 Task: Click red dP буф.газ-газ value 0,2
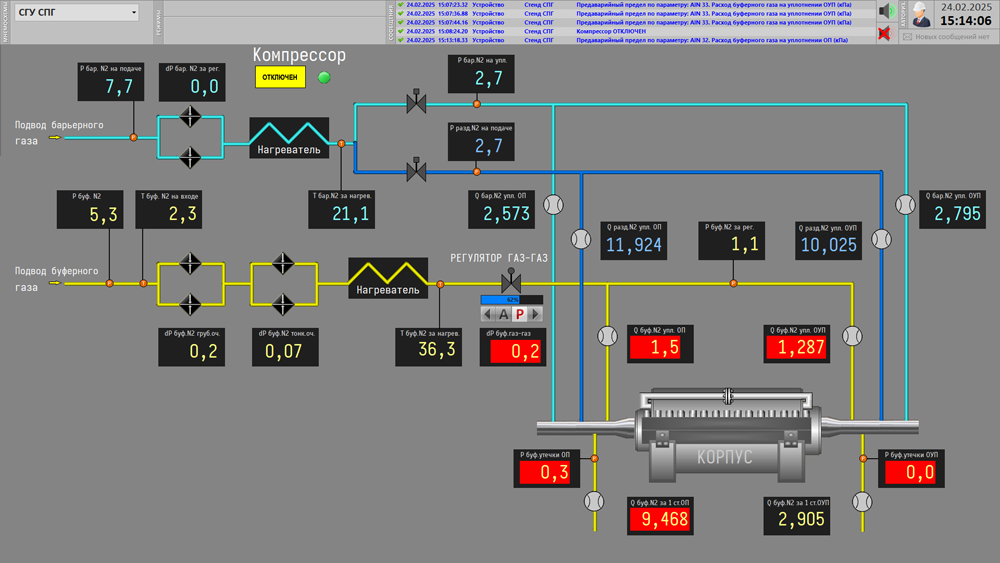click(515, 351)
